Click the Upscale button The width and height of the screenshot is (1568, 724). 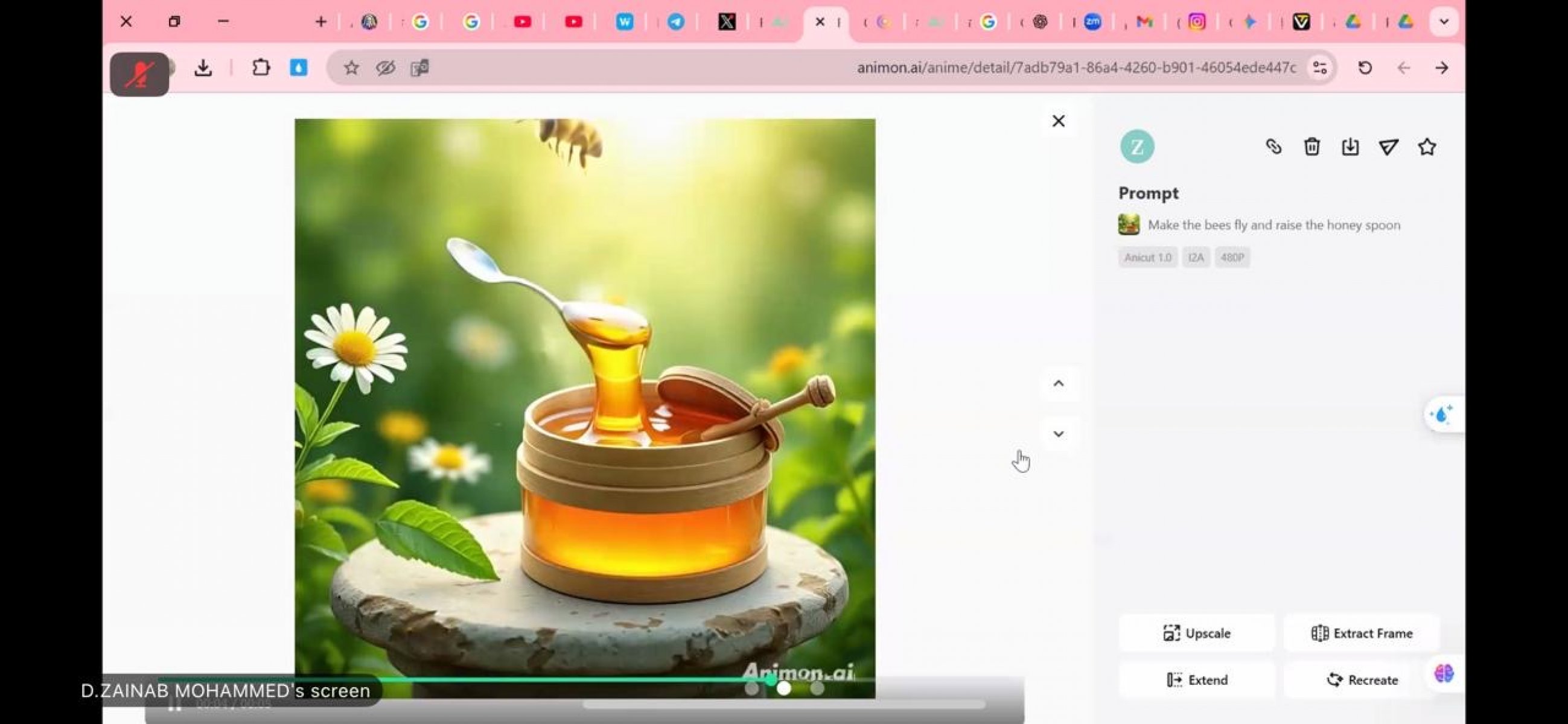(1196, 634)
